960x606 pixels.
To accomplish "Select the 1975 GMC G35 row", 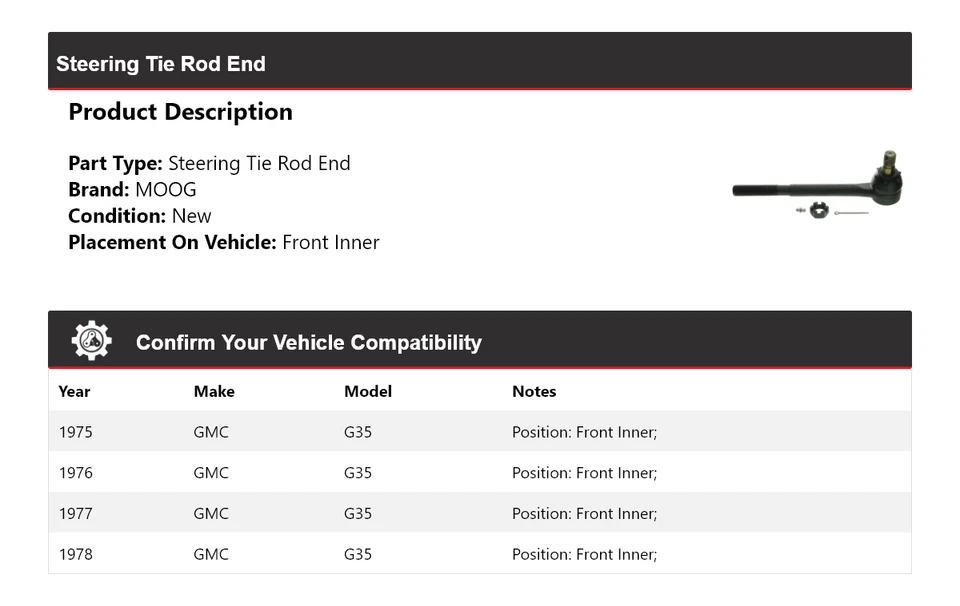I will pos(479,432).
